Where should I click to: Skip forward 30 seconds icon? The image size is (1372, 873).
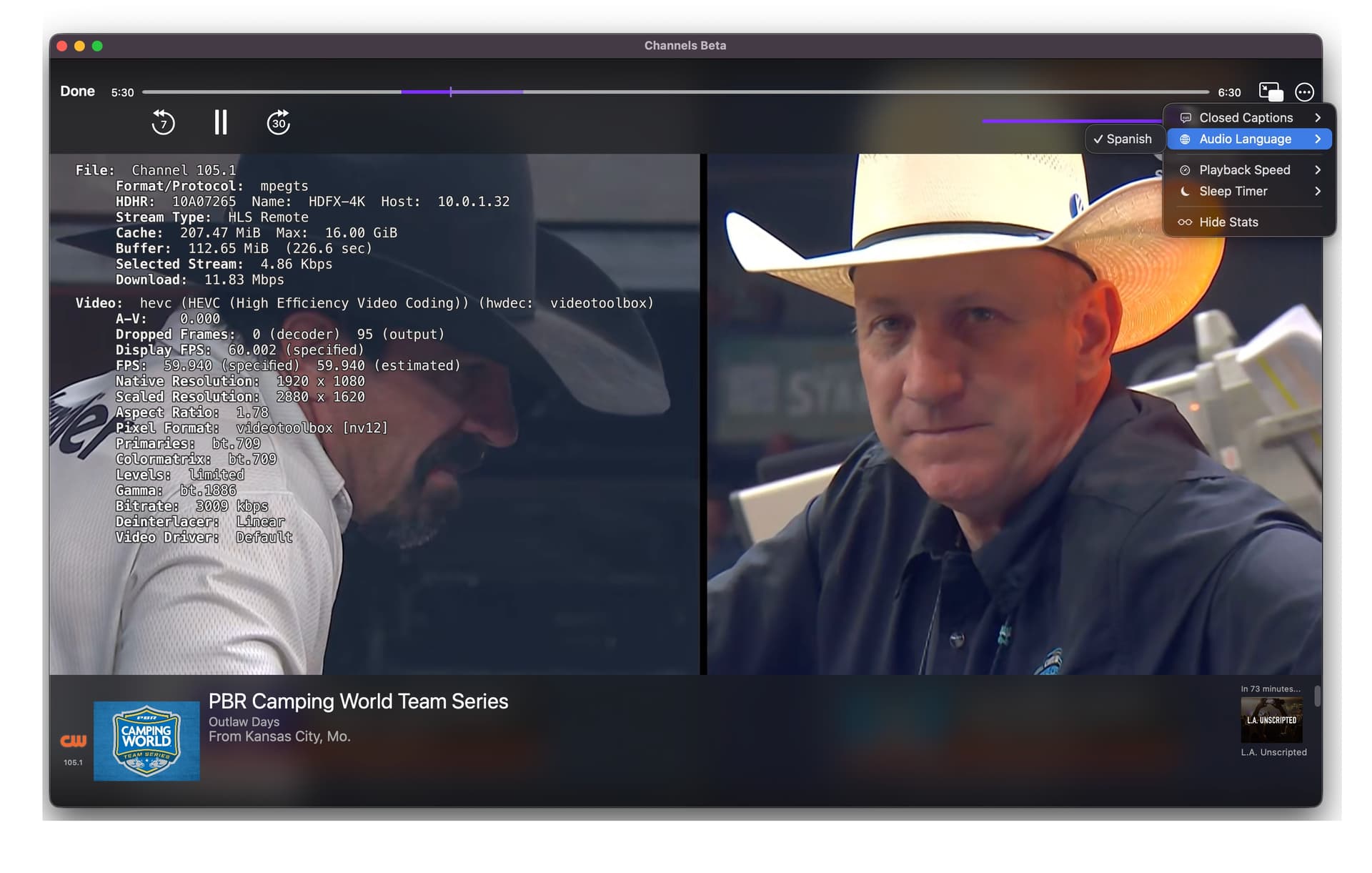(278, 122)
